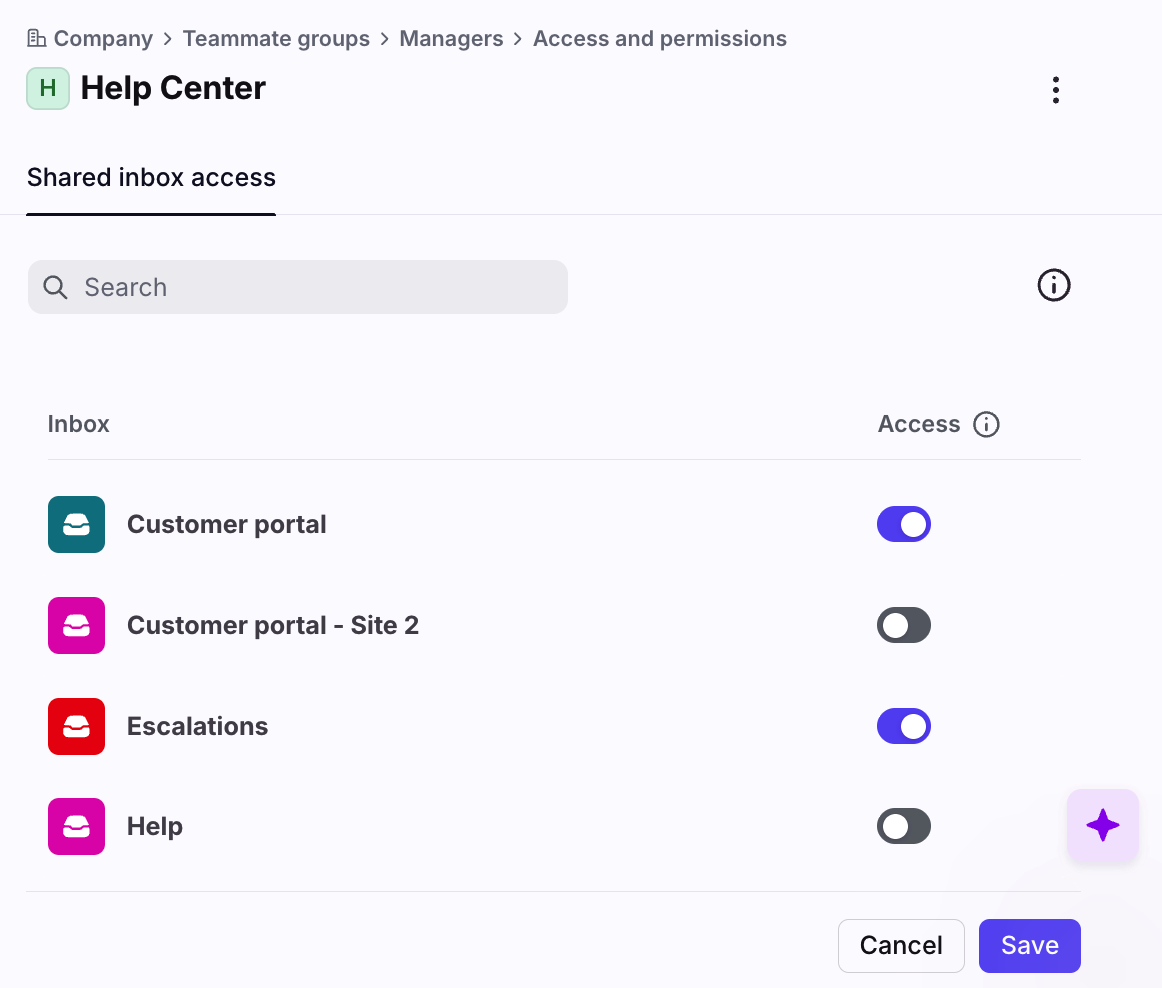Screen dimensions: 1162x988
Task: Select the Shared inbox access tab
Action: point(151,178)
